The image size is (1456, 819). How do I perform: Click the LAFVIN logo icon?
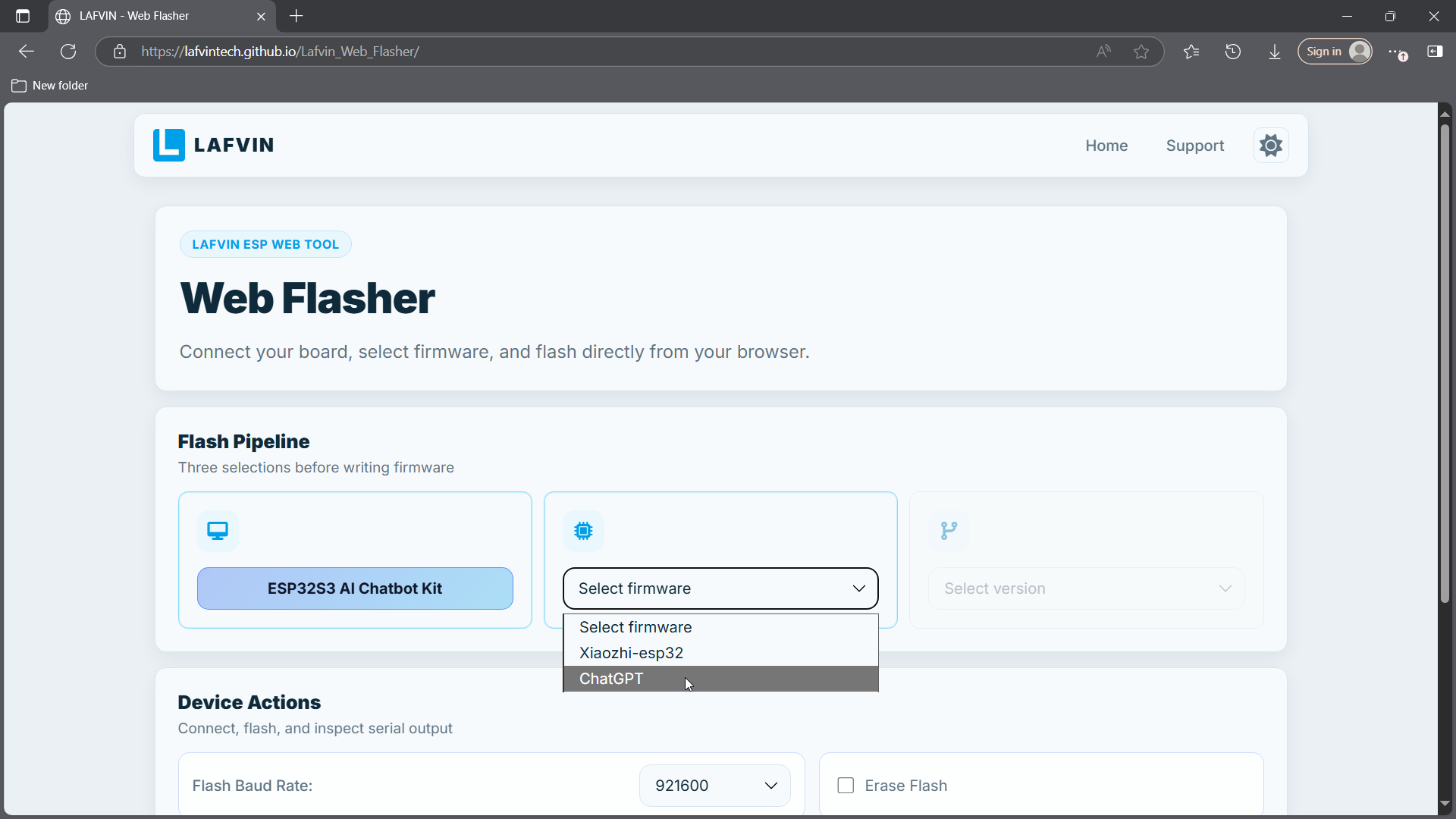pos(168,145)
